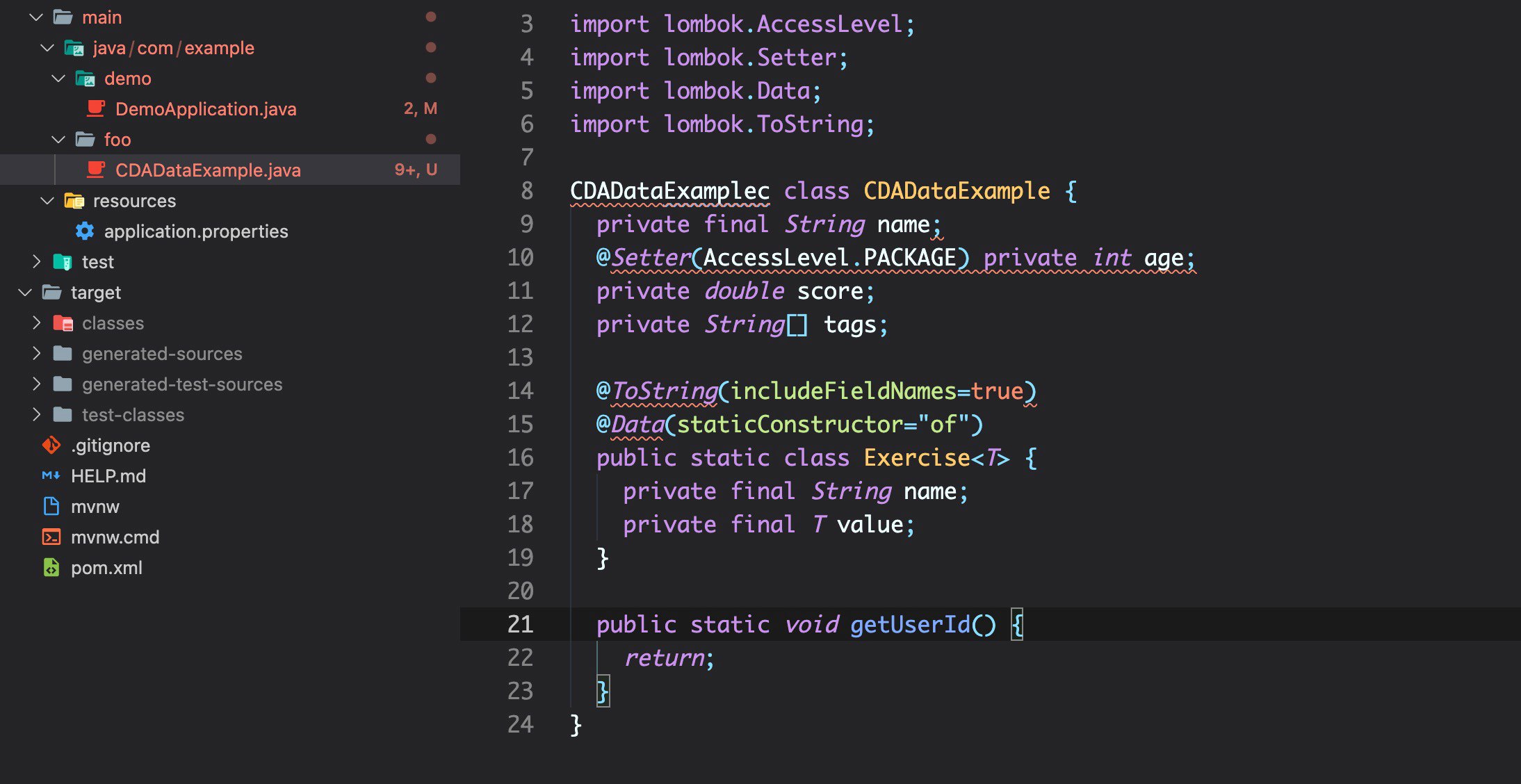Image resolution: width=1521 pixels, height=784 pixels.
Task: Select test-classes folder in explorer
Action: pos(133,414)
